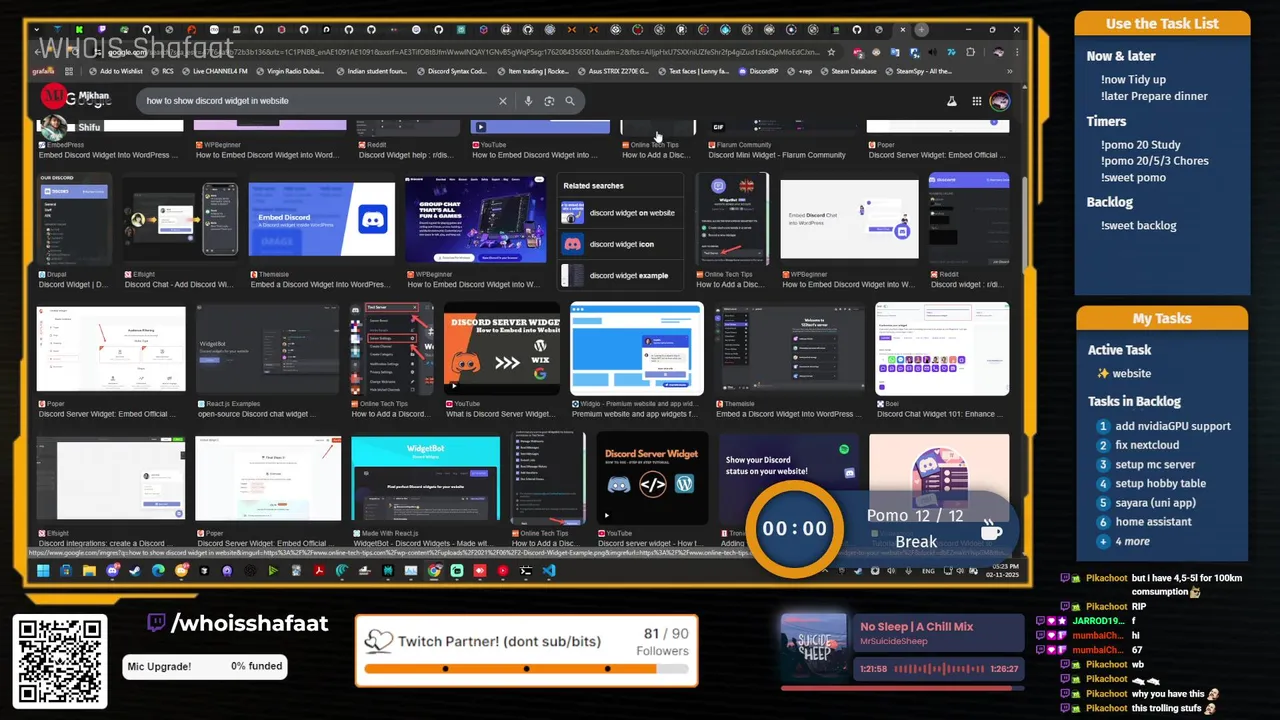Select related search 'discord widget example'

click(621, 275)
